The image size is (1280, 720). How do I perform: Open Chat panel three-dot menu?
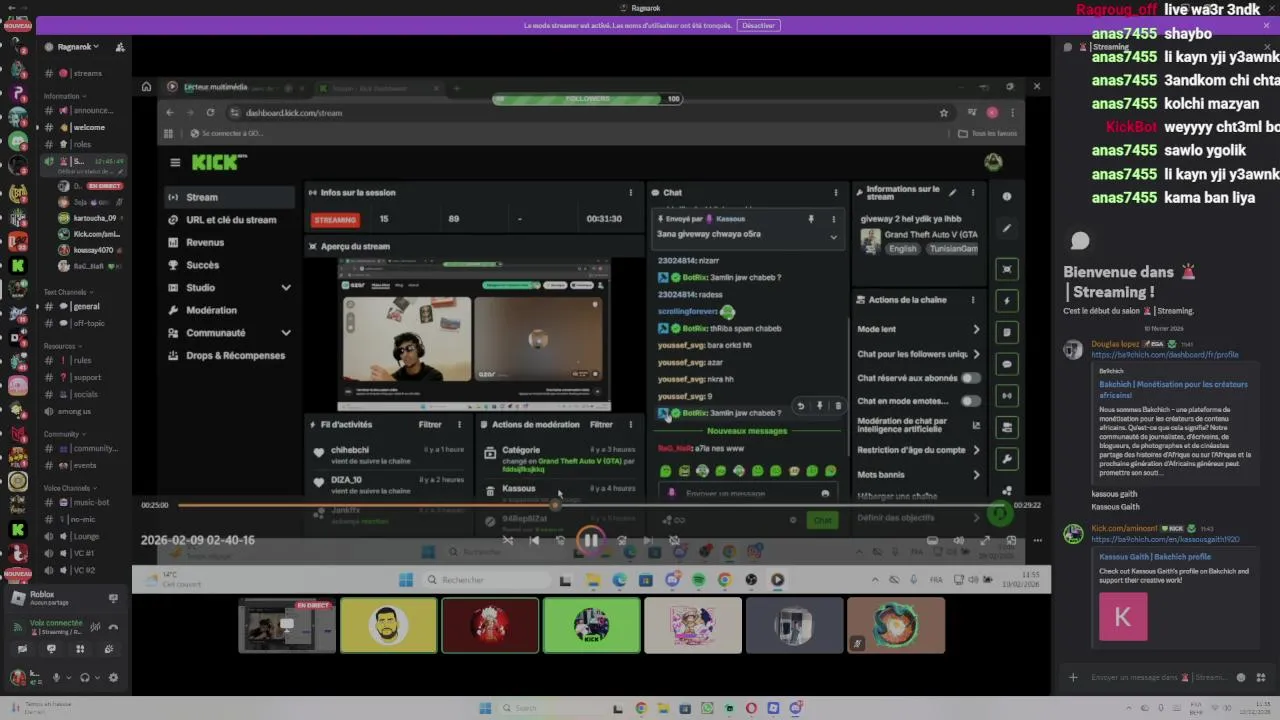coord(836,192)
